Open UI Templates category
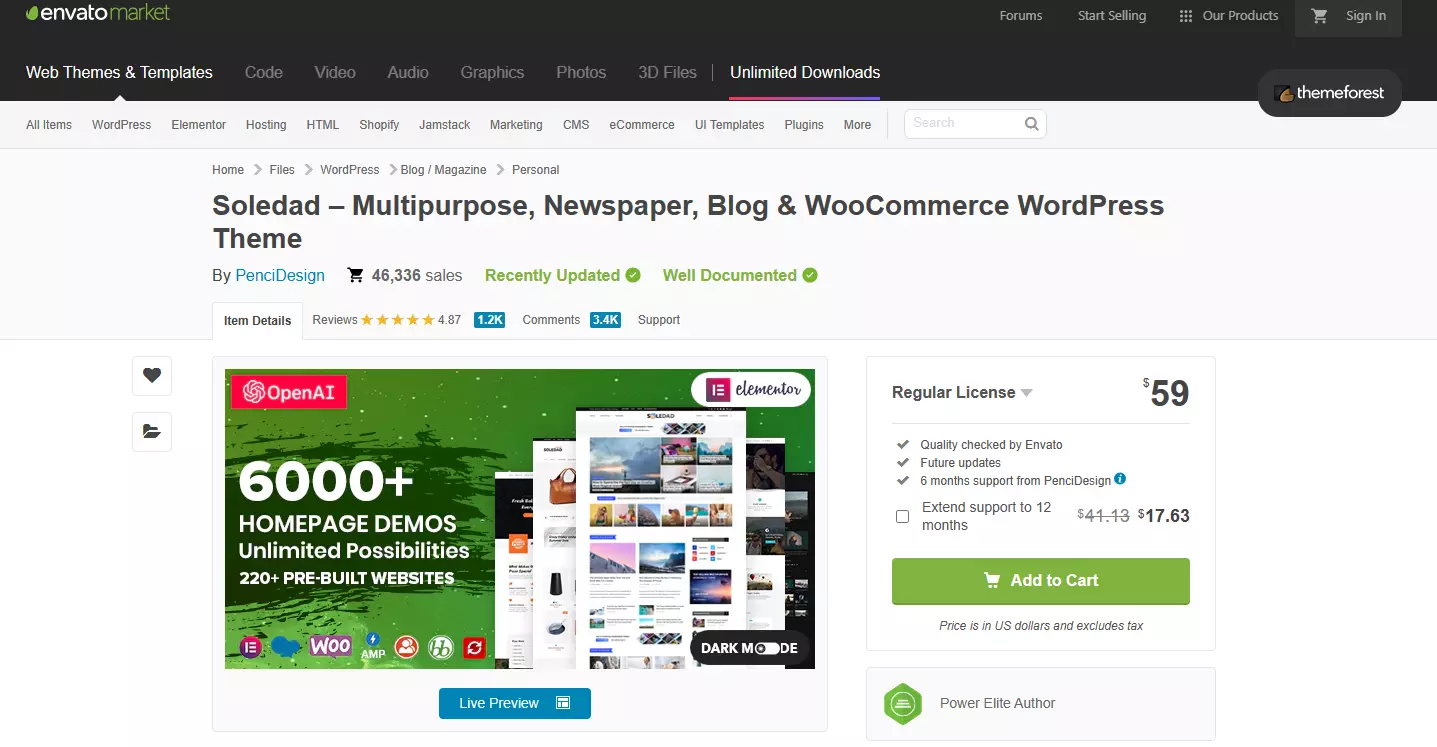 pyautogui.click(x=730, y=125)
